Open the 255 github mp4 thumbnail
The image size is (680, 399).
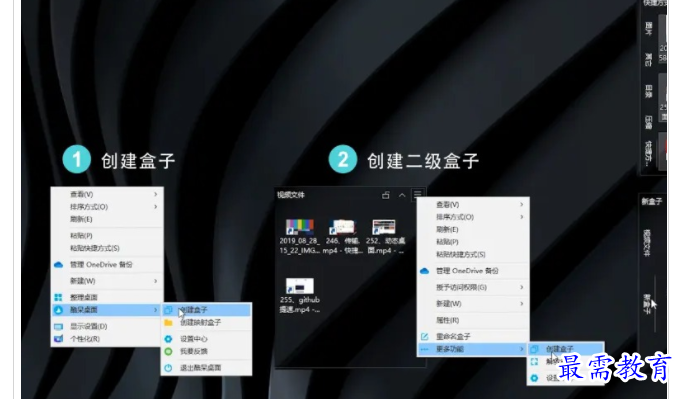point(300,286)
